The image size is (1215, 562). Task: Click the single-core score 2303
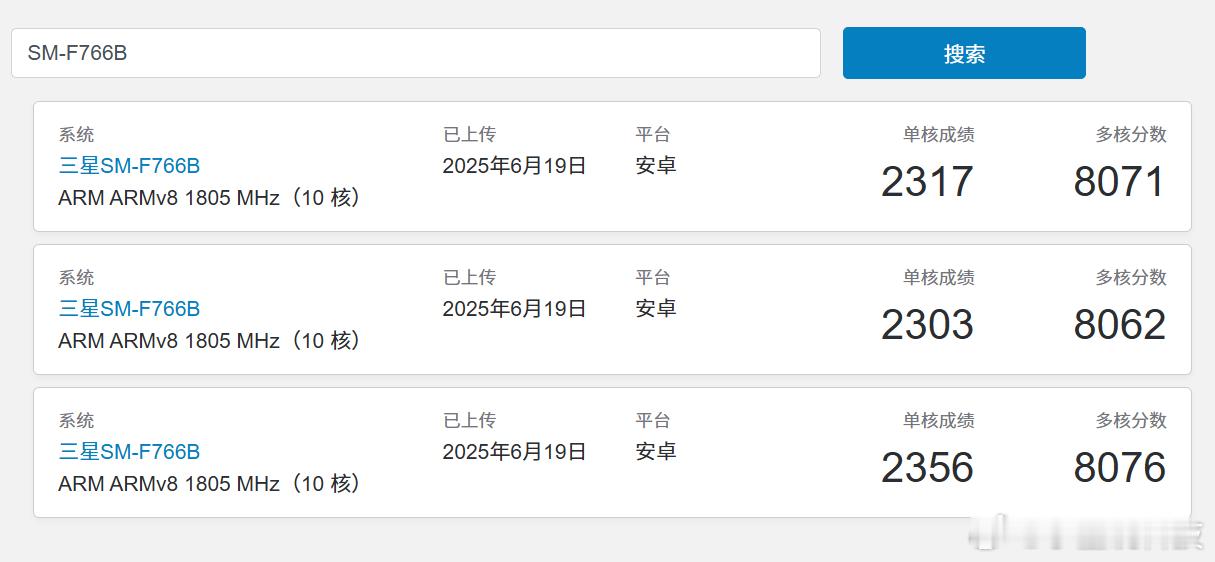click(927, 325)
